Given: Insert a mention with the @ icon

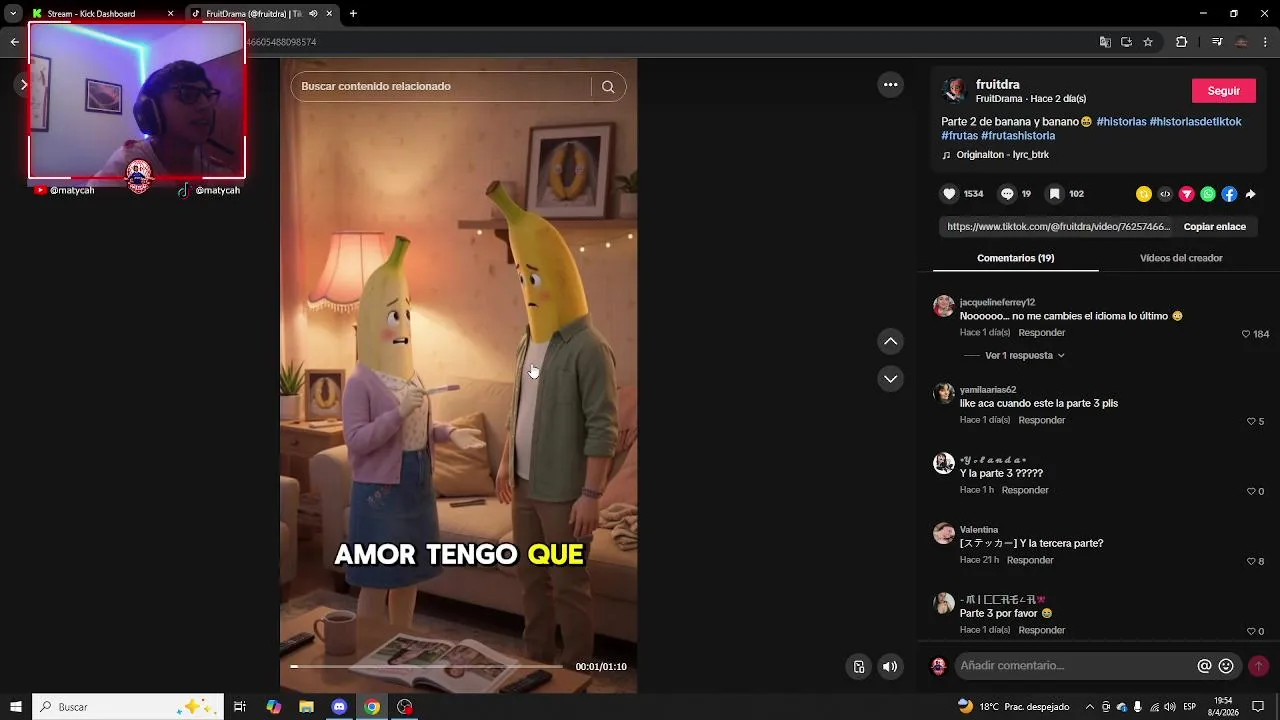Looking at the screenshot, I should [1205, 666].
